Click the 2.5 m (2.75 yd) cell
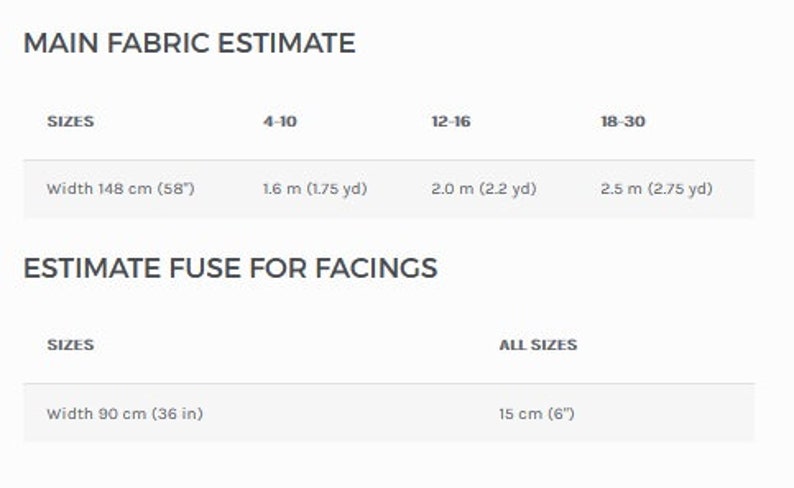 (x=656, y=189)
